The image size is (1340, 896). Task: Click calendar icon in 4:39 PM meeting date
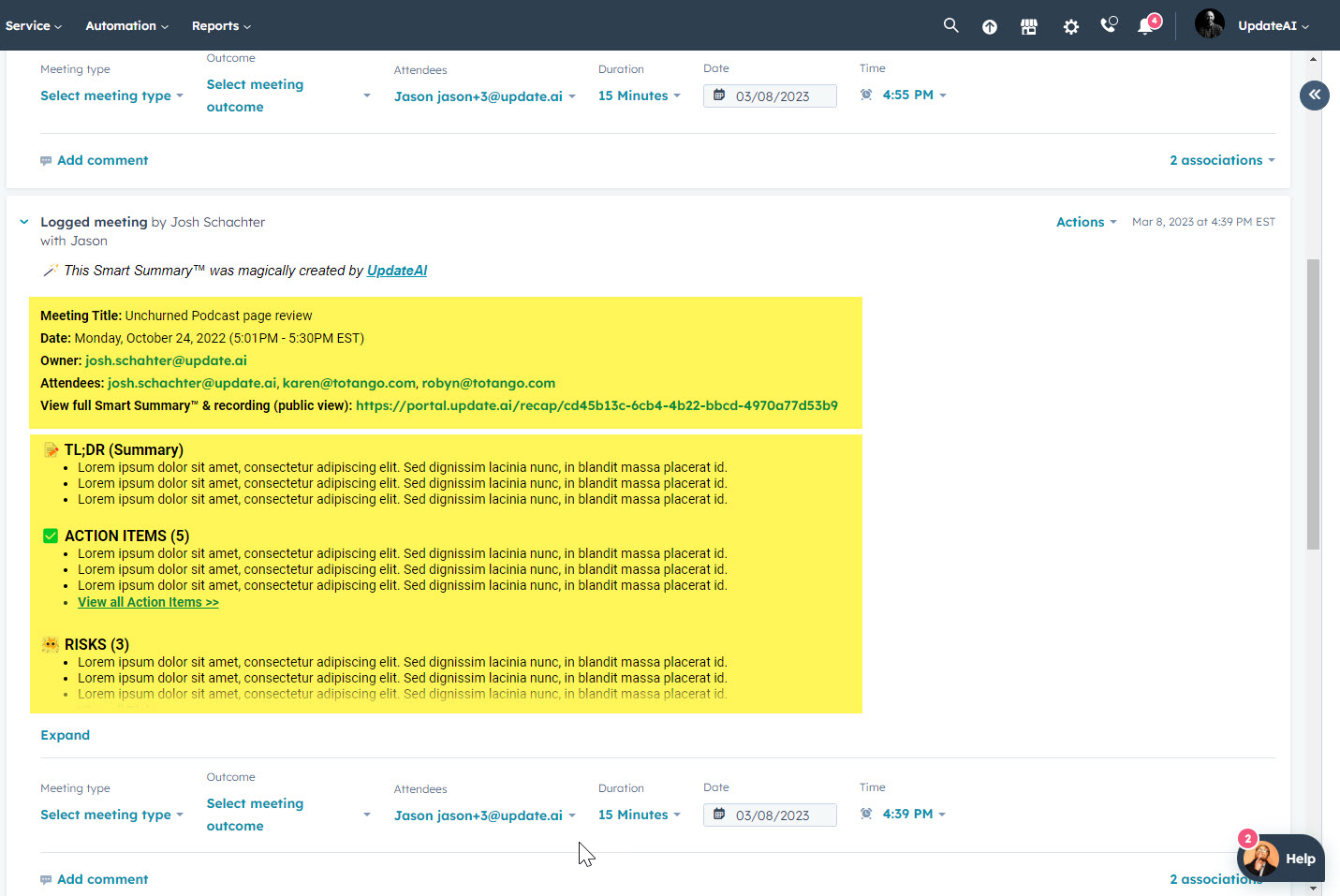click(719, 815)
